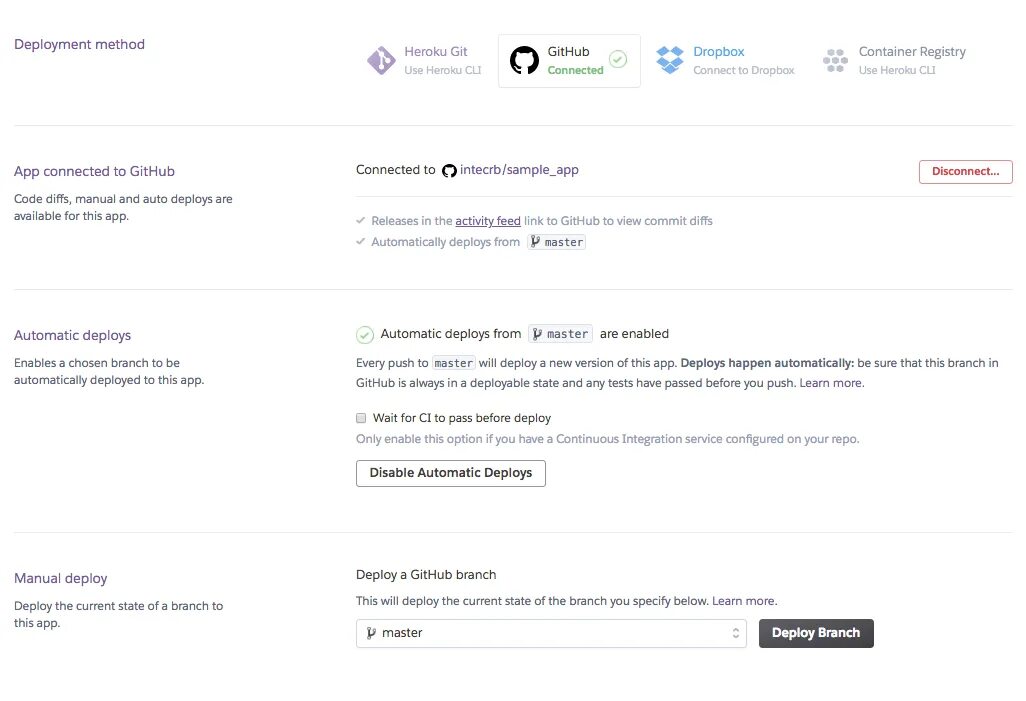Click the Container Registry hexagon icon
This screenshot has height=701, width=1026.
click(835, 61)
